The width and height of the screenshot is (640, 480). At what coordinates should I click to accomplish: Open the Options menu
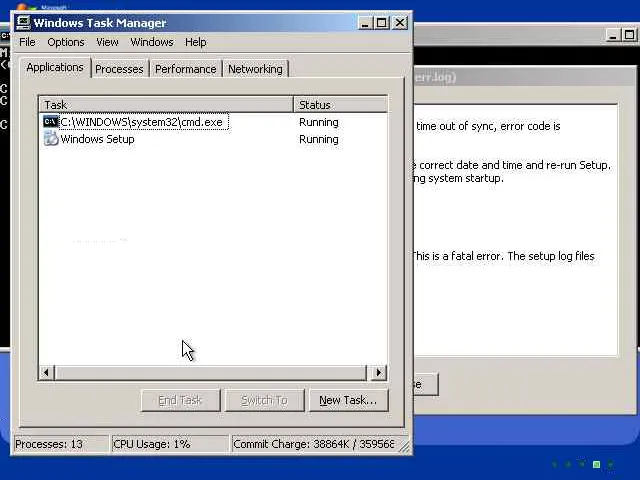(66, 42)
